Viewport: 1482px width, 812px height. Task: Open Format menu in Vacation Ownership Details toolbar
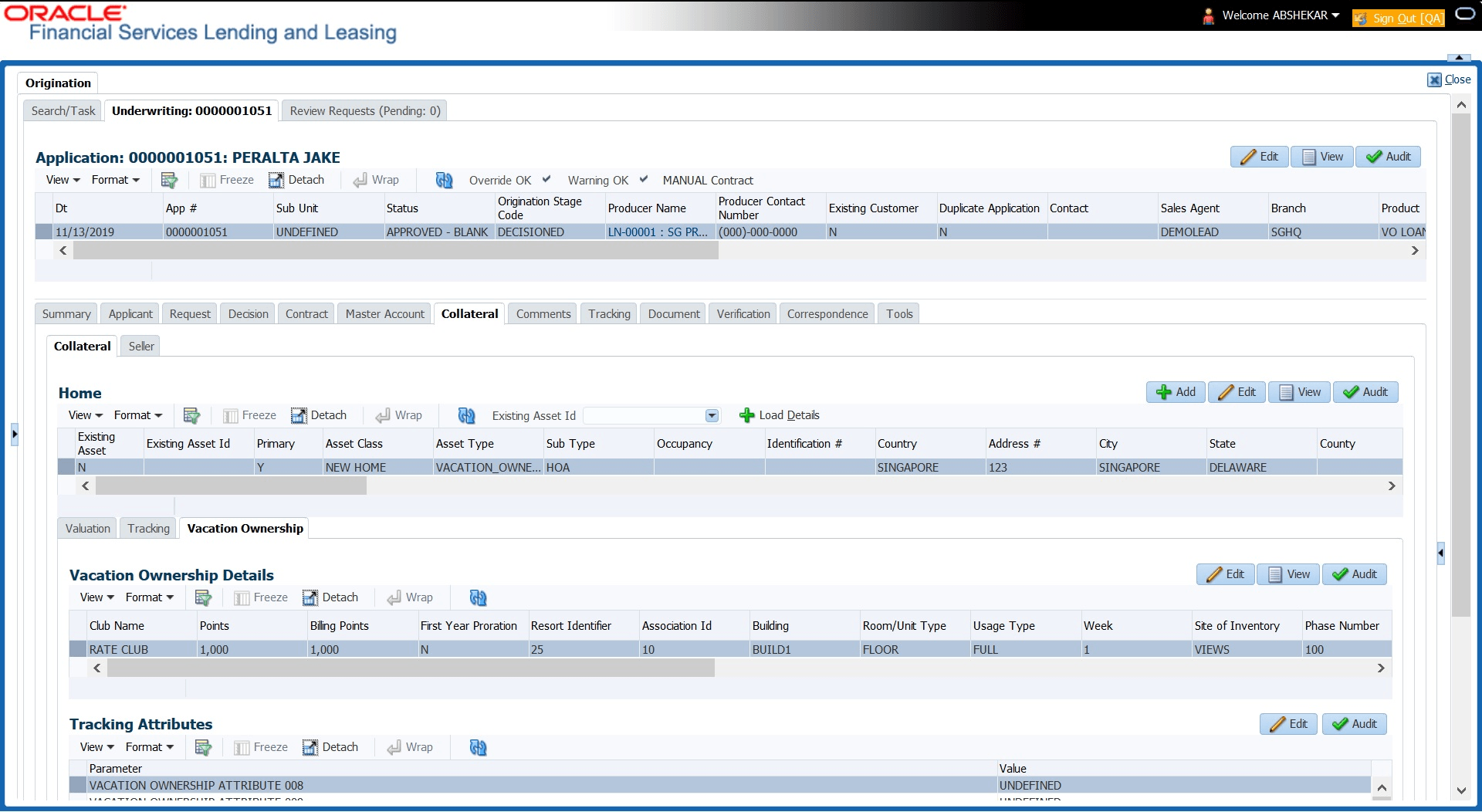pos(150,597)
